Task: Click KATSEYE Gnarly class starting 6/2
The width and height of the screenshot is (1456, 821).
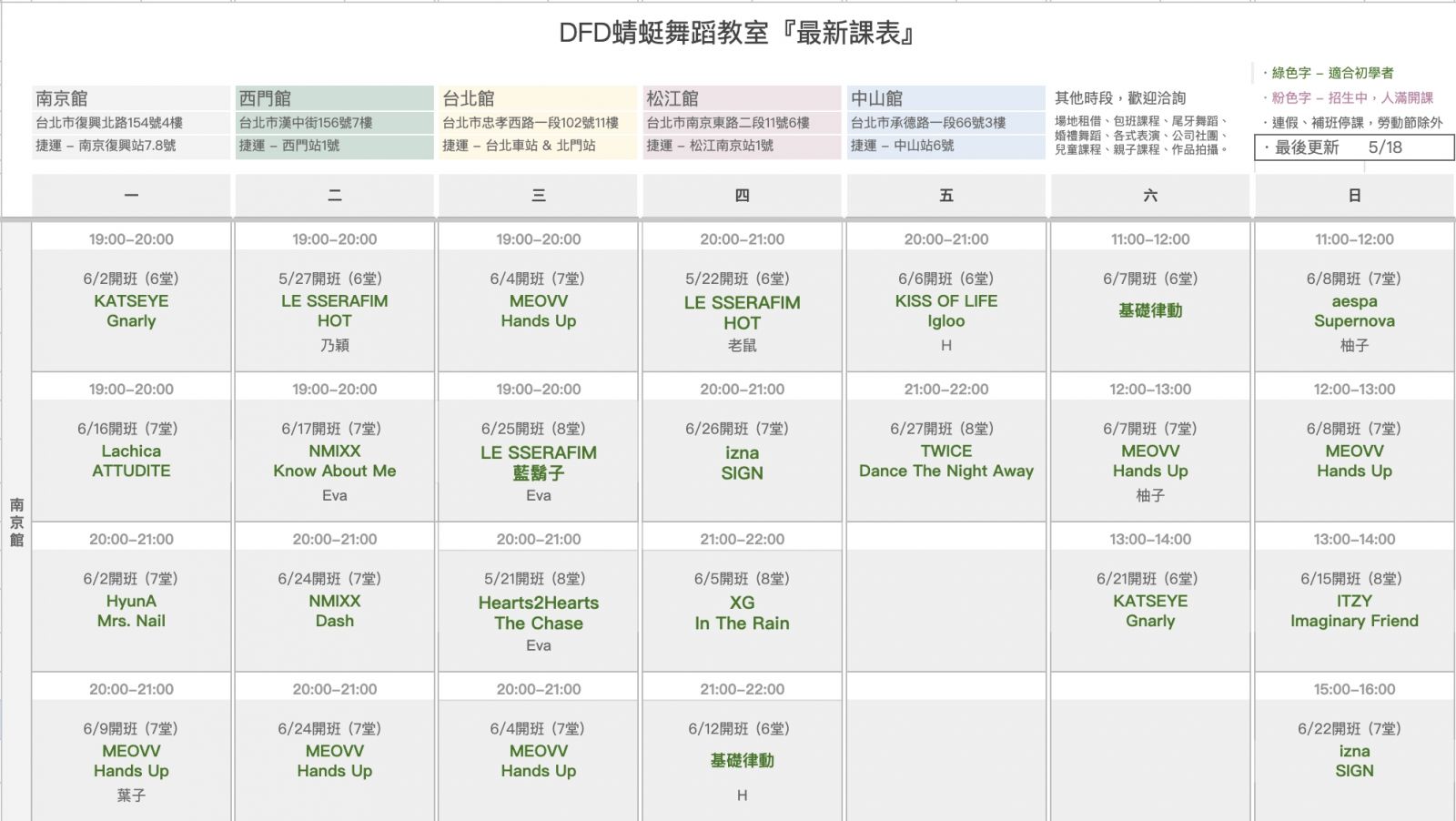Action: pyautogui.click(x=131, y=310)
